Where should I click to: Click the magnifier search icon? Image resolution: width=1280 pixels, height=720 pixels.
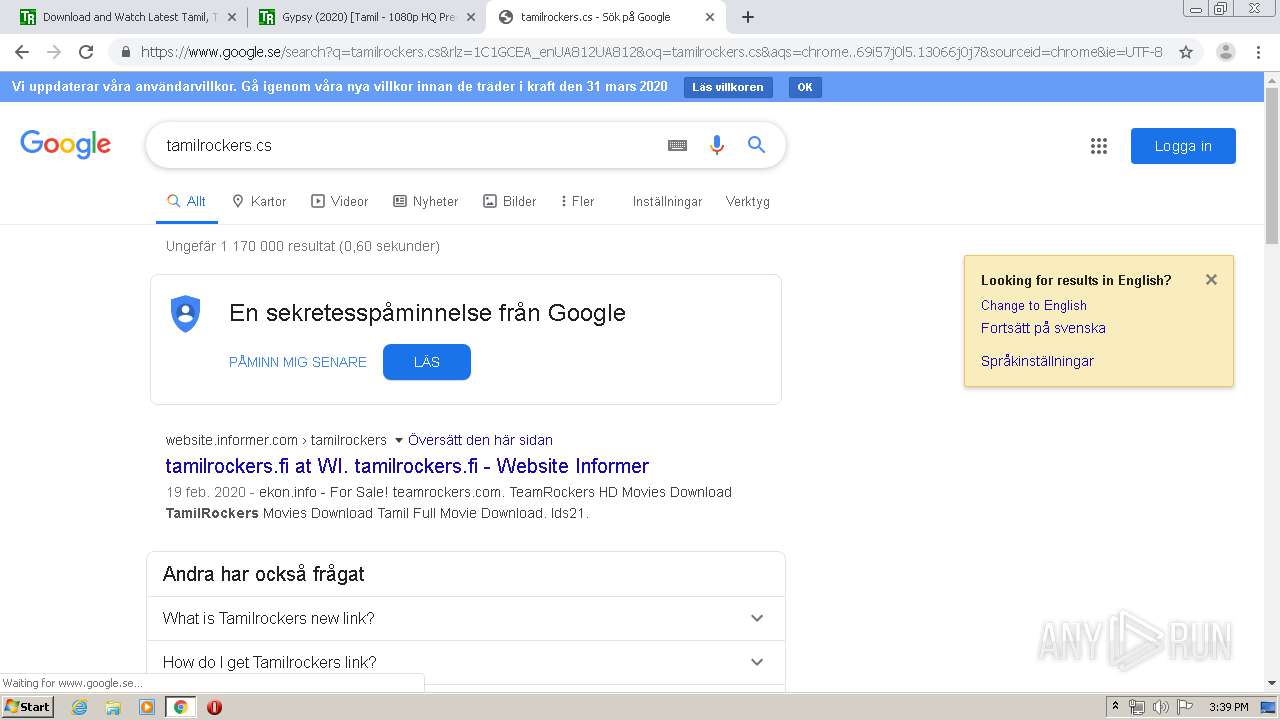click(757, 145)
